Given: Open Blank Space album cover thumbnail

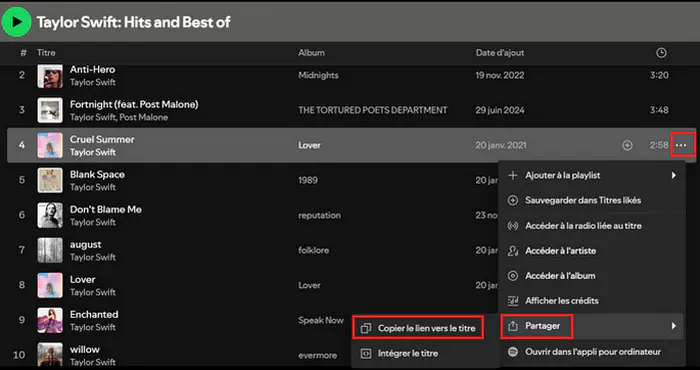Looking at the screenshot, I should point(50,180).
